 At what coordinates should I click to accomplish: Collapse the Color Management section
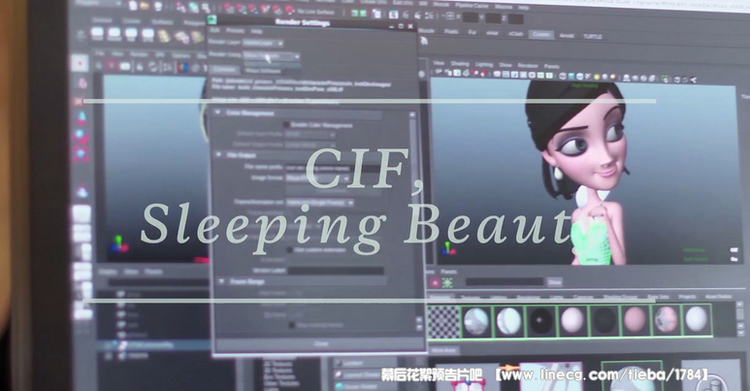coord(218,113)
